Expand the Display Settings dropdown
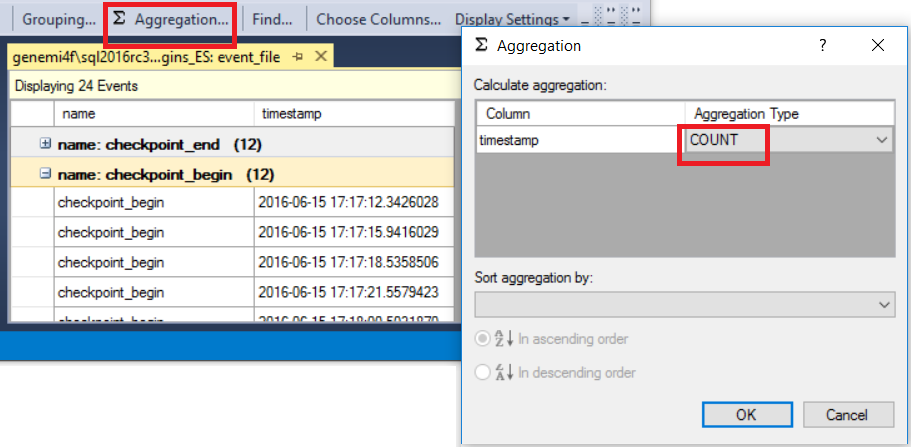 pos(512,20)
